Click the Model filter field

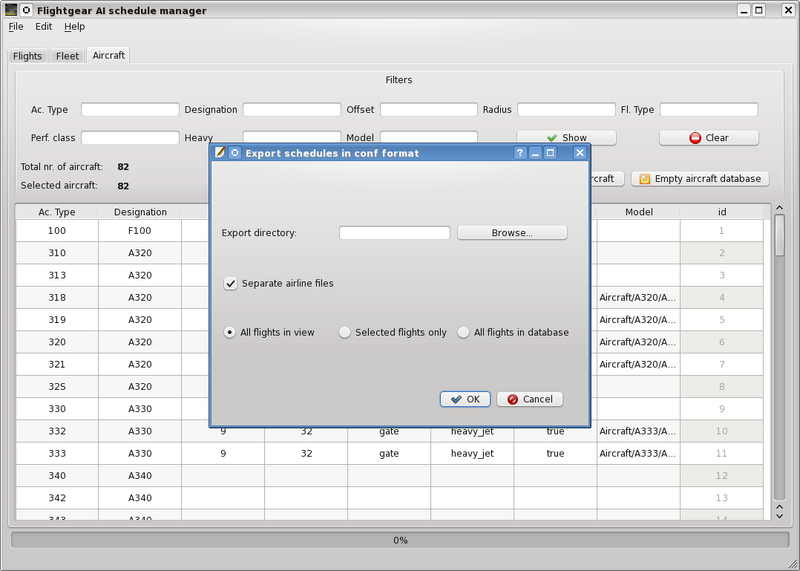point(429,137)
